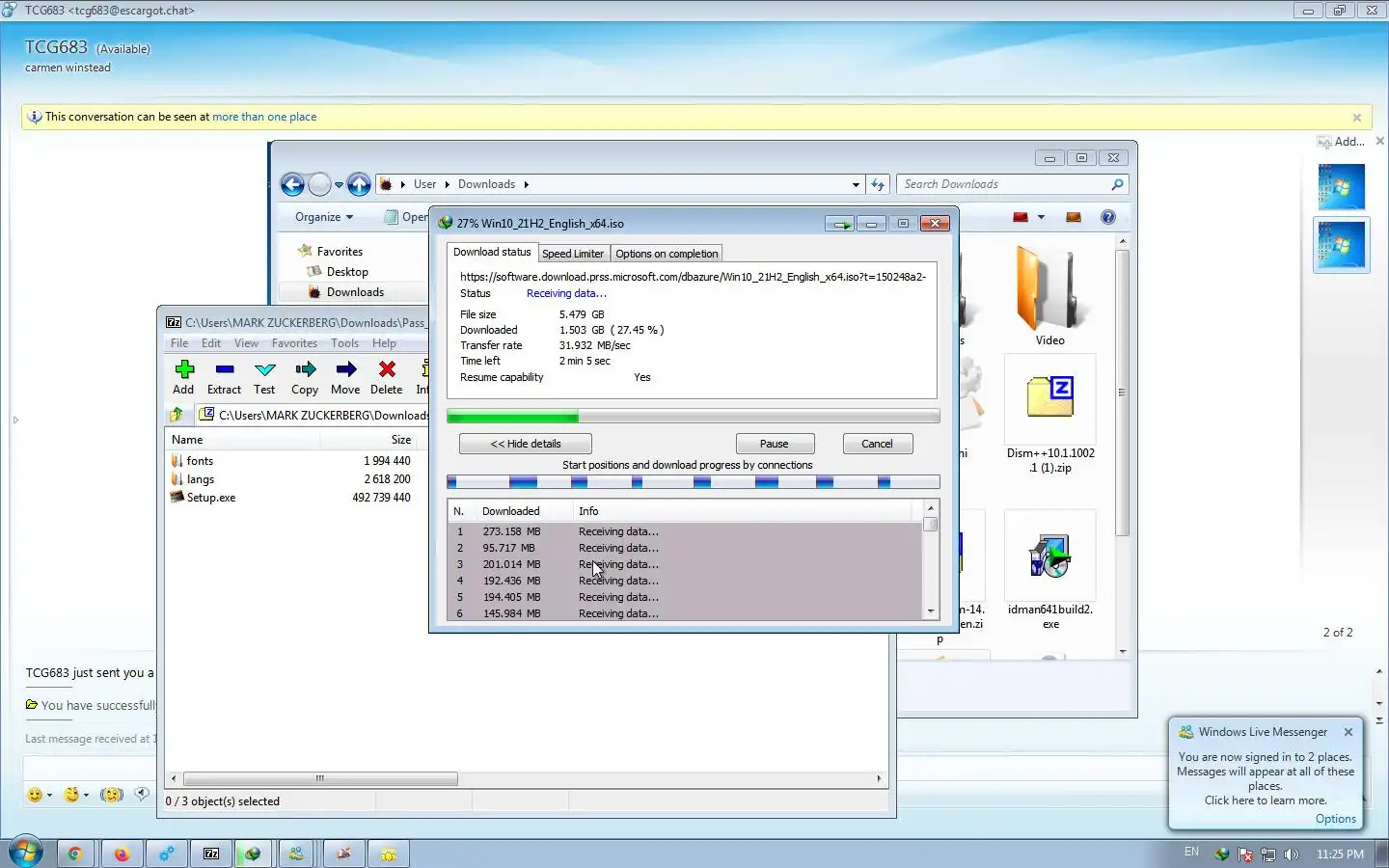
Task: Click the 7-Zip Test toolbar icon
Action: tap(264, 369)
